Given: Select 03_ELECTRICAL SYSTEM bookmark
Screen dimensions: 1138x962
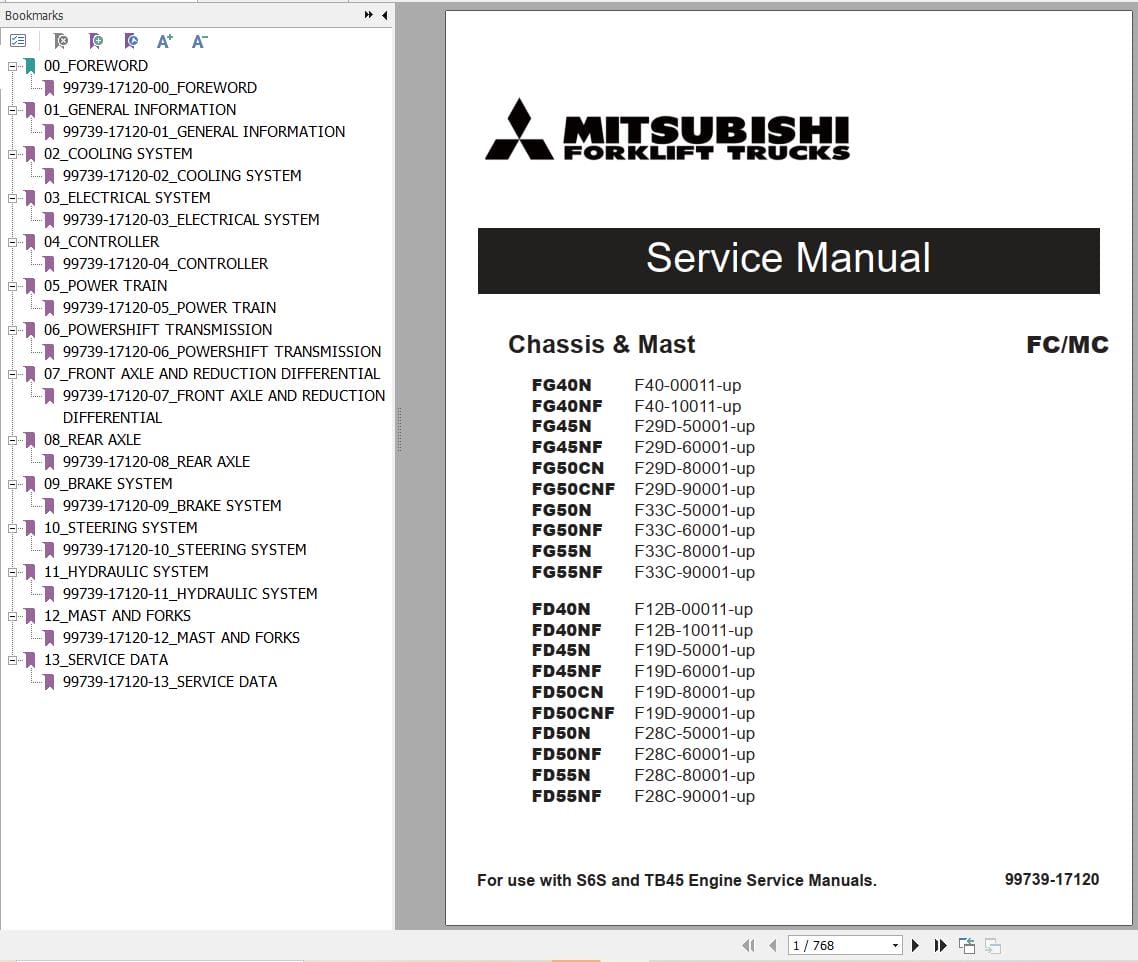Looking at the screenshot, I should tap(127, 198).
